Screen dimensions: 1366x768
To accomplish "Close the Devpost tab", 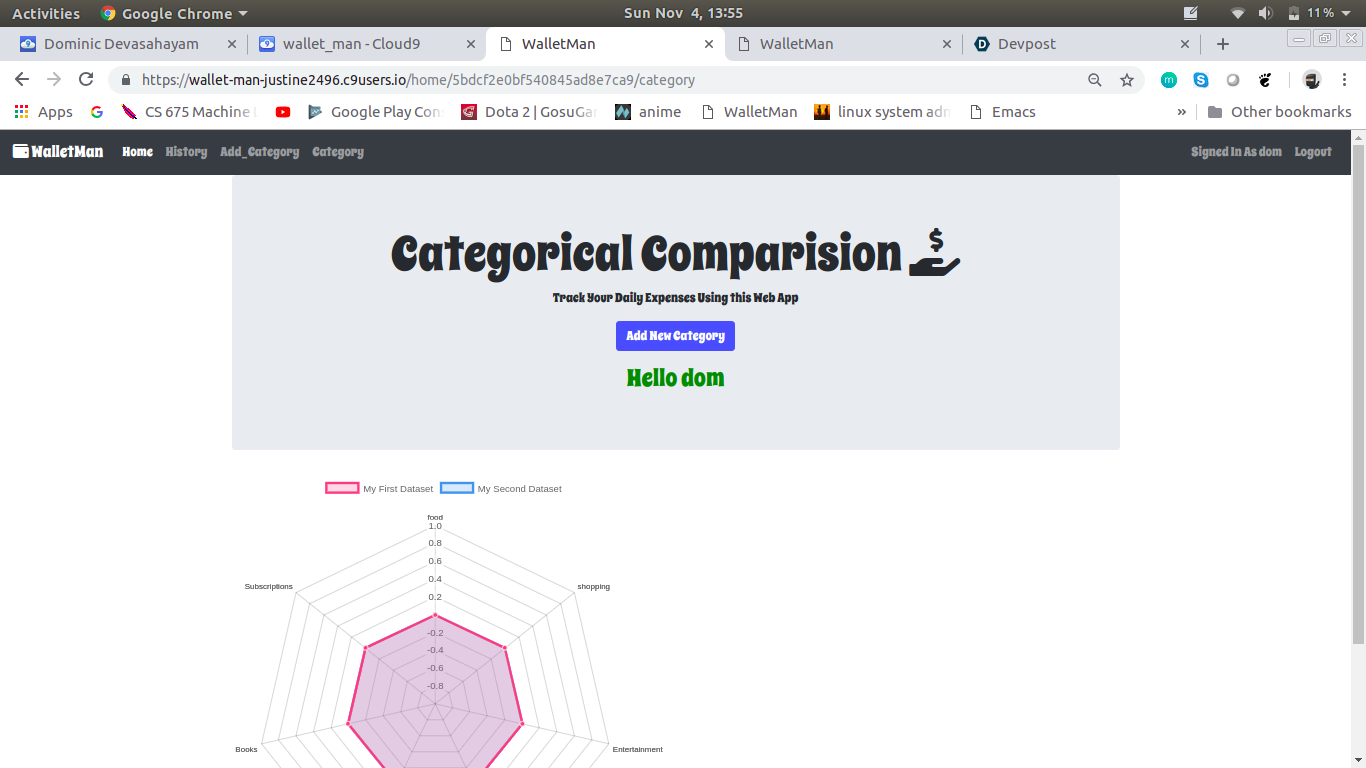I will (x=1185, y=44).
